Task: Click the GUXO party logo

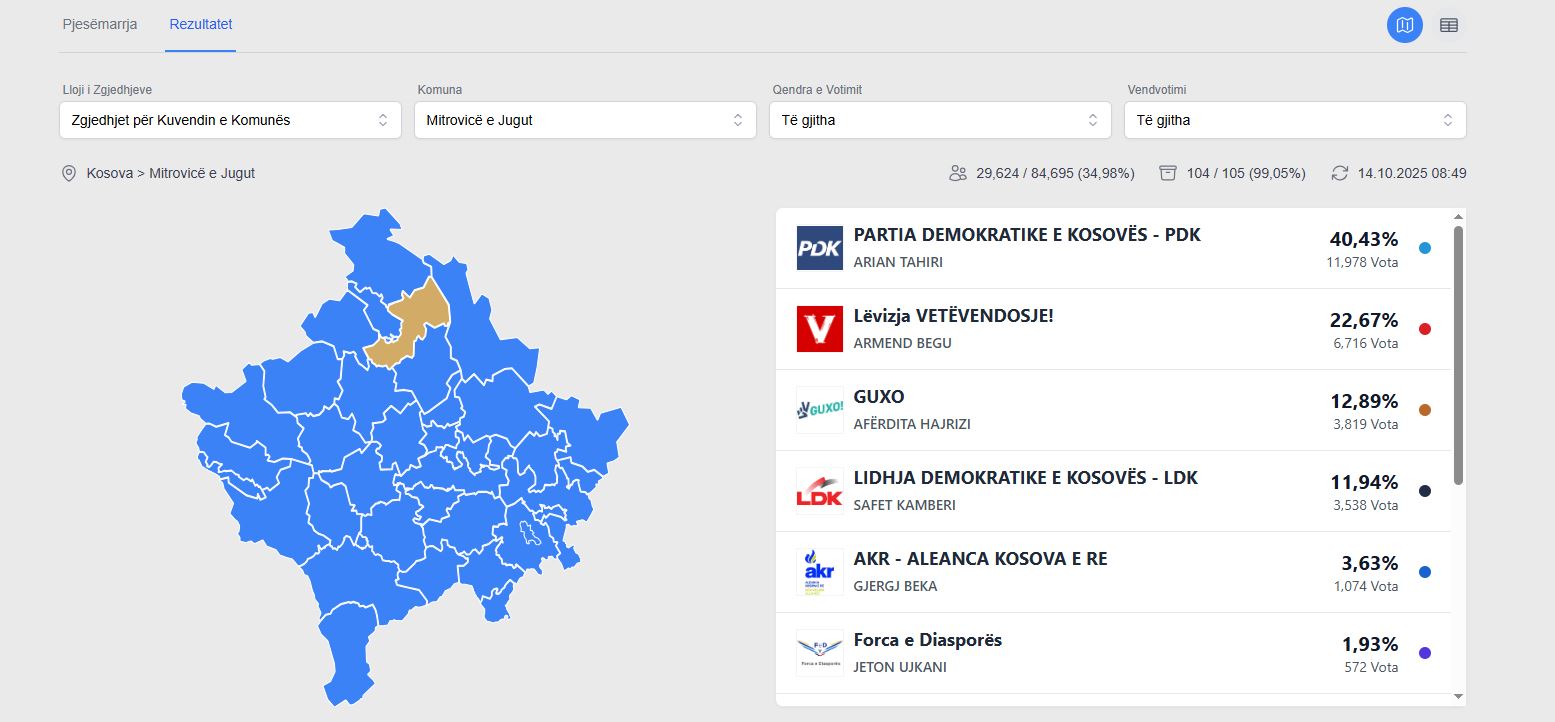Action: [819, 410]
